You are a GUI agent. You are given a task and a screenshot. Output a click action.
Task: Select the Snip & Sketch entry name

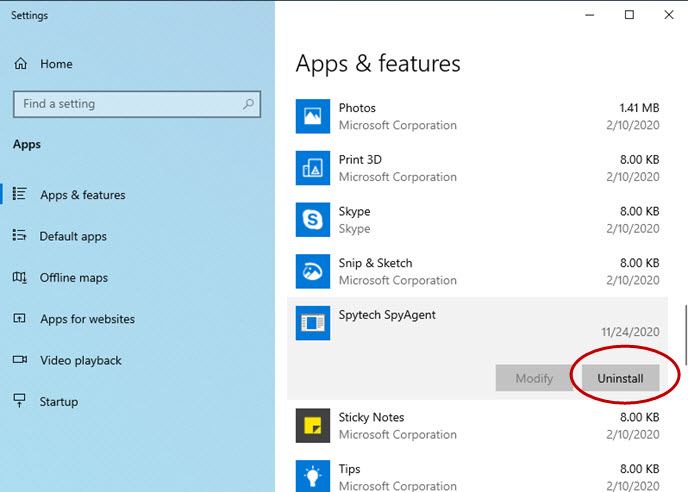coord(376,263)
